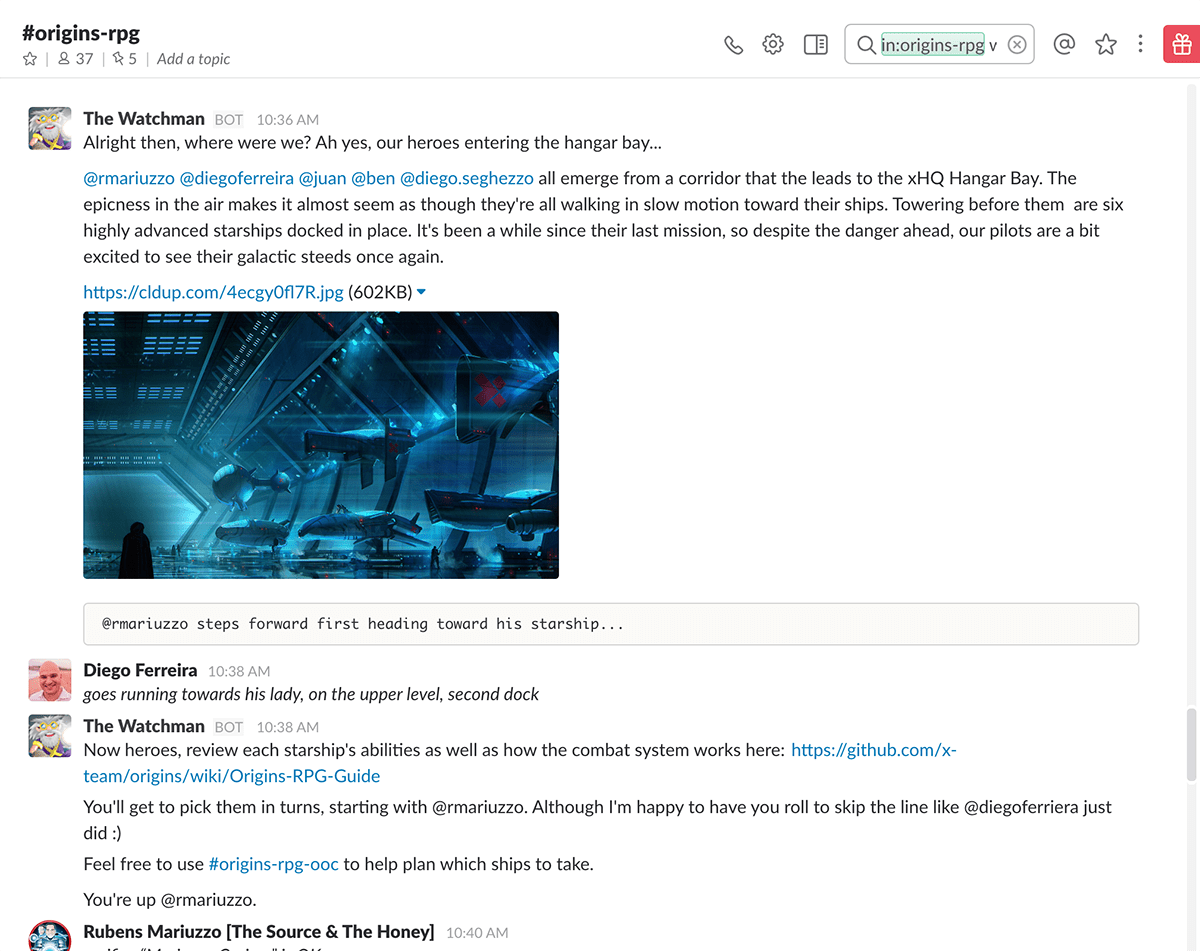This screenshot has height=951, width=1200.
Task: Click The Watchman name at 10:36 AM
Action: (144, 119)
